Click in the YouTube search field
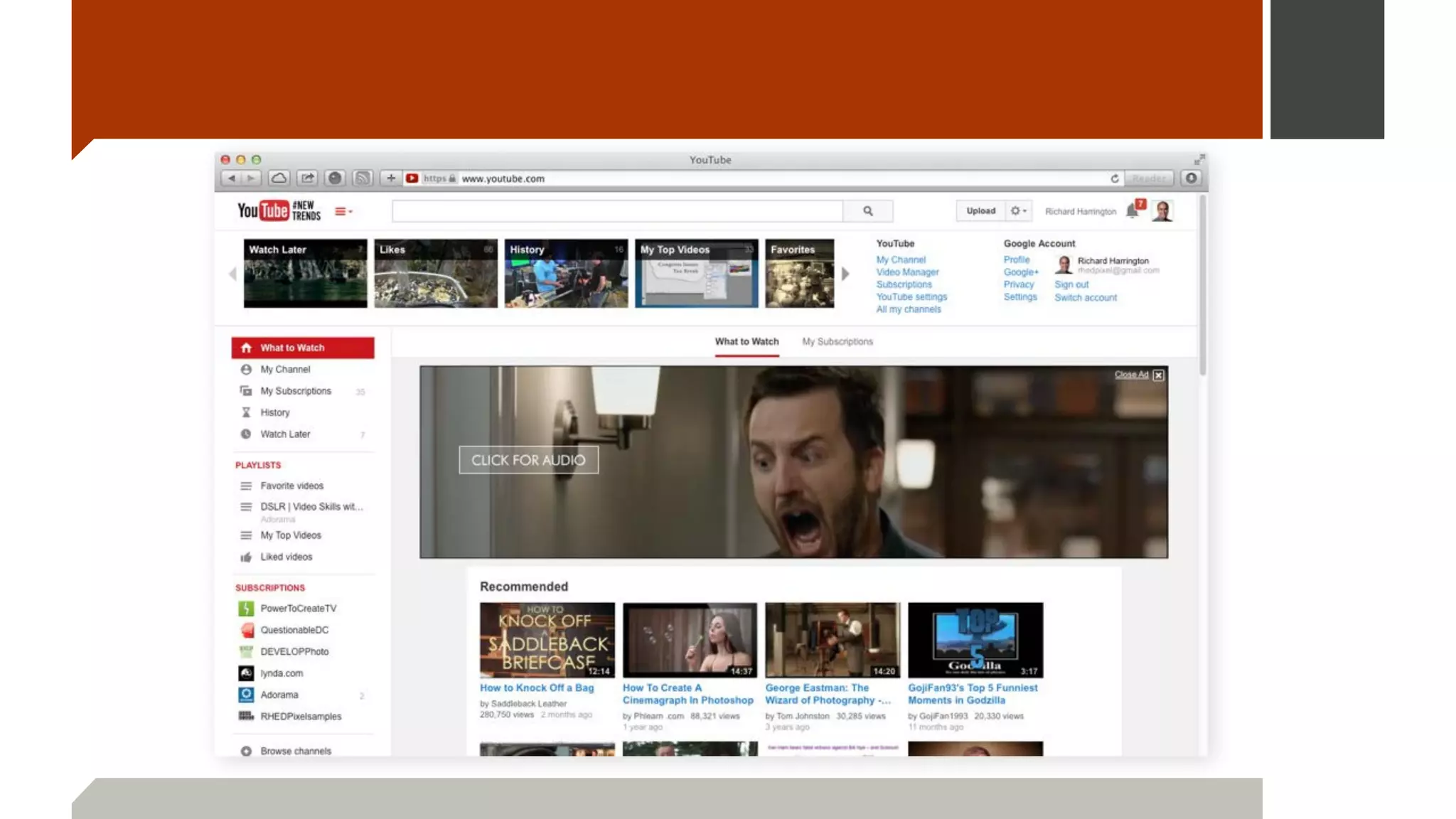This screenshot has height=819, width=1456. click(x=616, y=211)
